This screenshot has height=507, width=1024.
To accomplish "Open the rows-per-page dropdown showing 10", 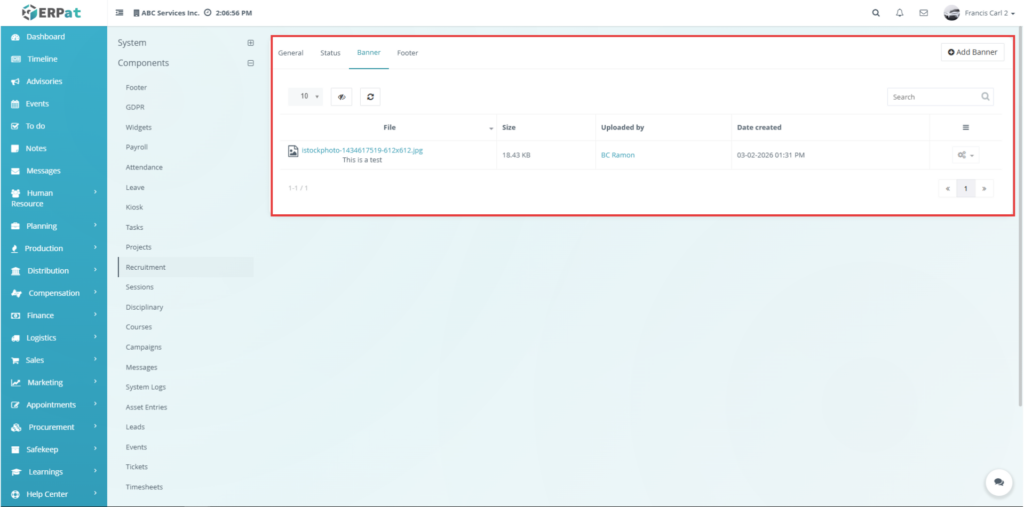I will [305, 97].
